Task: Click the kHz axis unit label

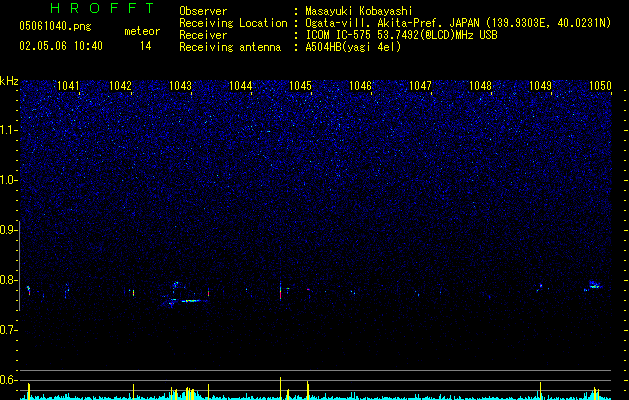Action: [x=9, y=81]
